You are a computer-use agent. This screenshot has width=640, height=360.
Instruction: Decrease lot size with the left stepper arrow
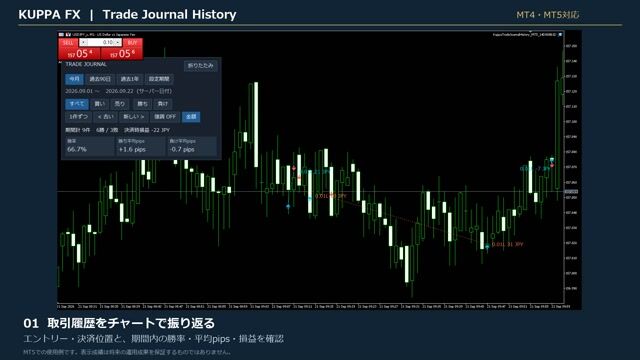click(x=83, y=42)
